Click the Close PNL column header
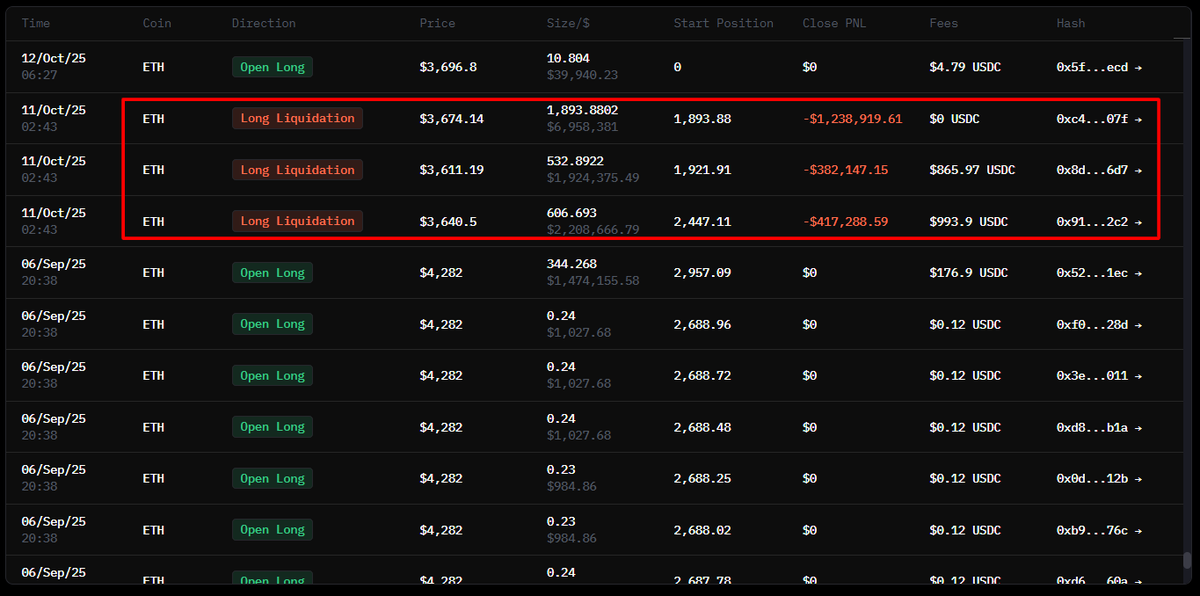Image resolution: width=1200 pixels, height=596 pixels. point(834,23)
